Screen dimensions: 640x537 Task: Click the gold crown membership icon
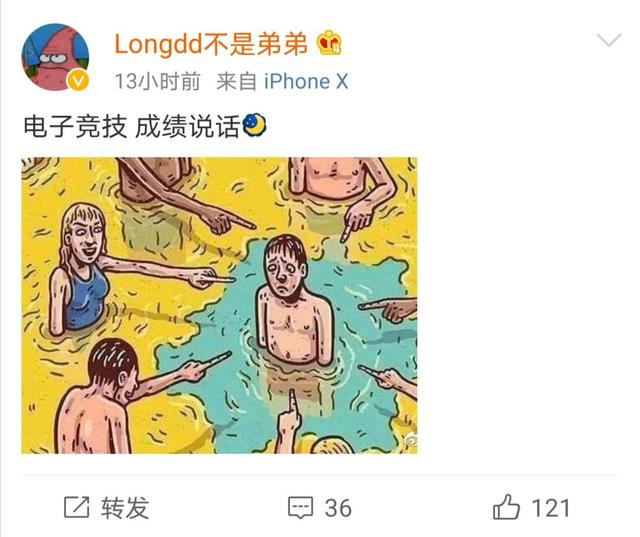pyautogui.click(x=329, y=43)
